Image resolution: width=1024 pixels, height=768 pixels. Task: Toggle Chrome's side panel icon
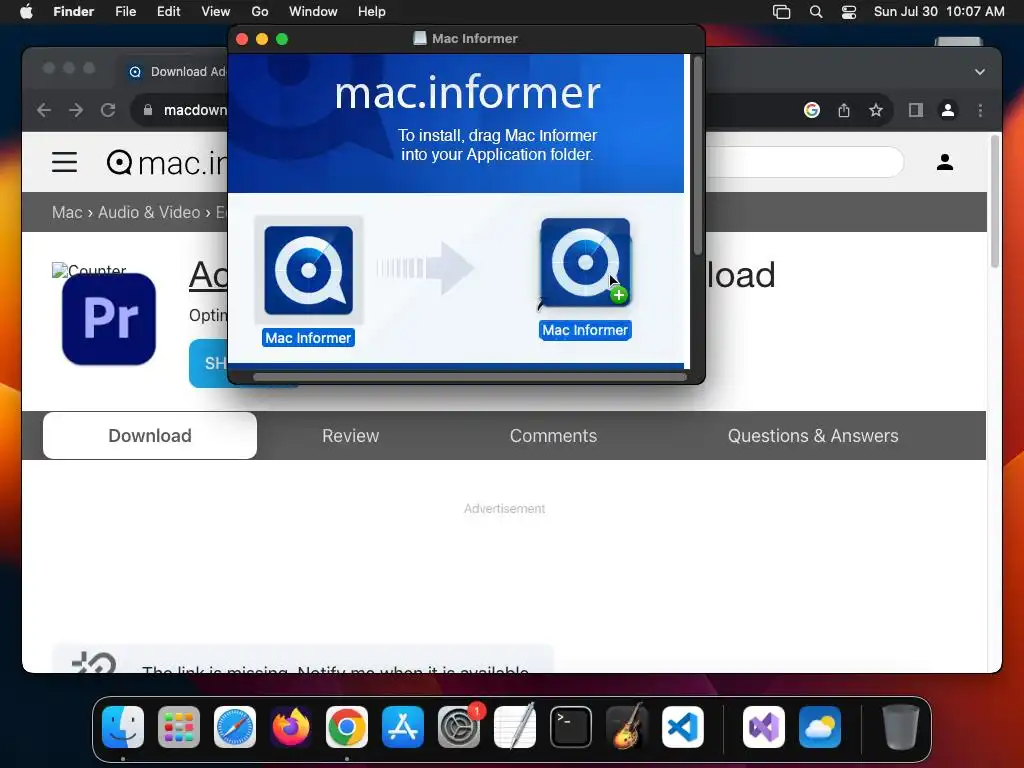click(x=916, y=110)
